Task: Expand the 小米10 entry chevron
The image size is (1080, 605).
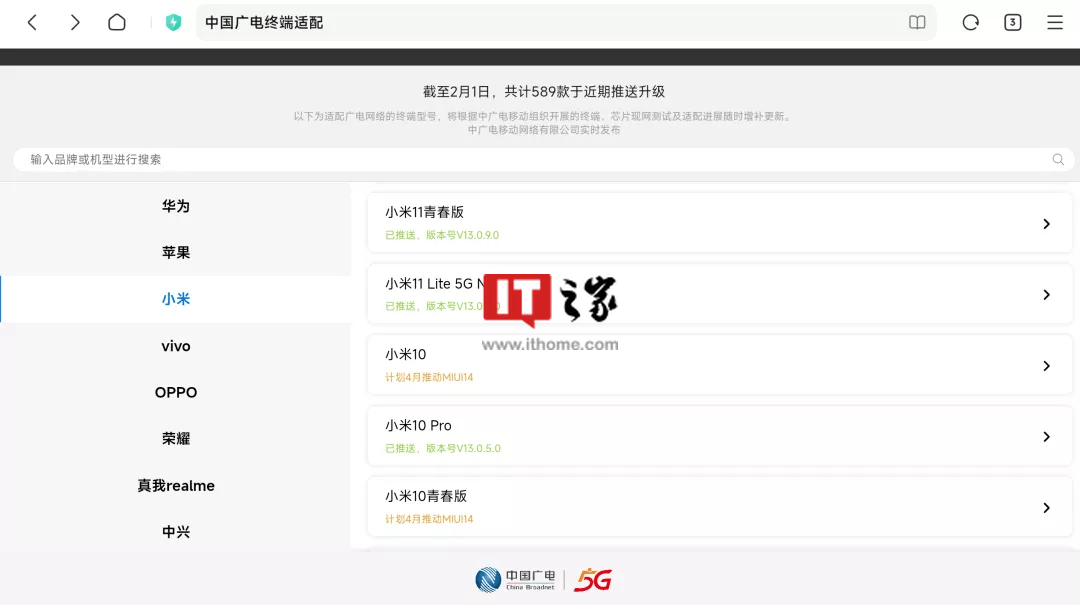Action: click(x=1046, y=366)
